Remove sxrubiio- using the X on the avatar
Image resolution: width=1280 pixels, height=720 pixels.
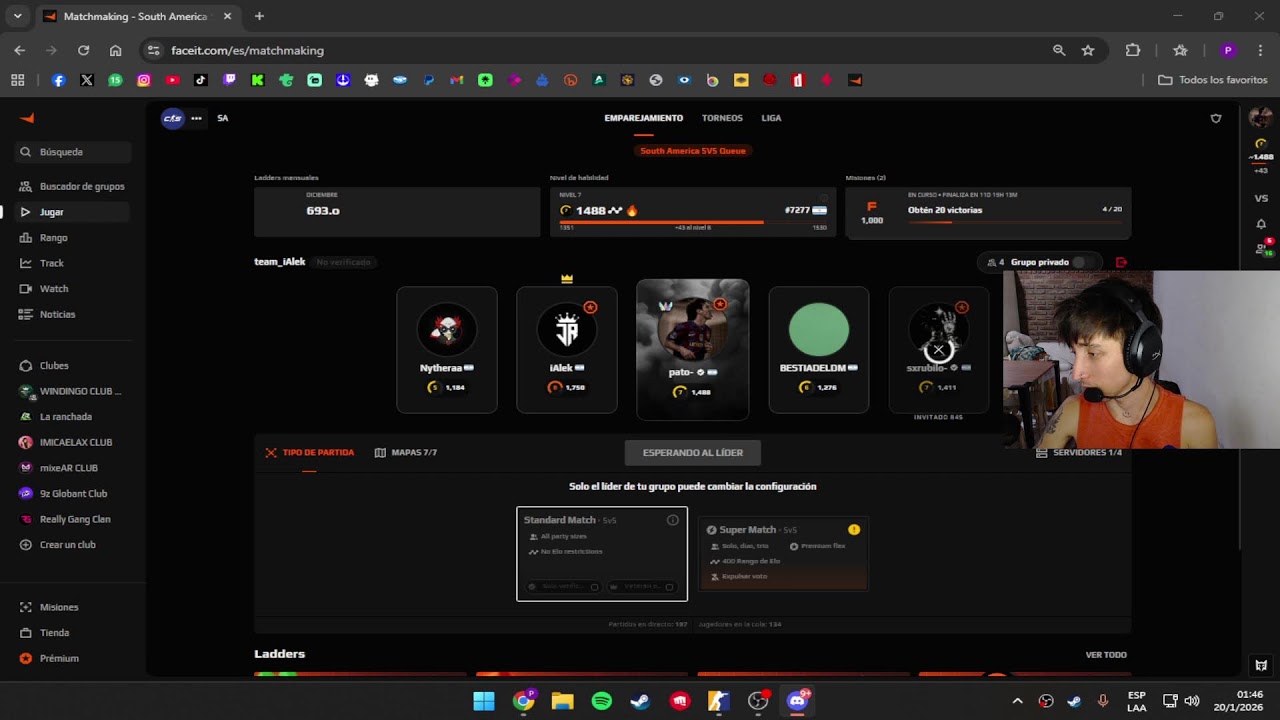pos(938,350)
